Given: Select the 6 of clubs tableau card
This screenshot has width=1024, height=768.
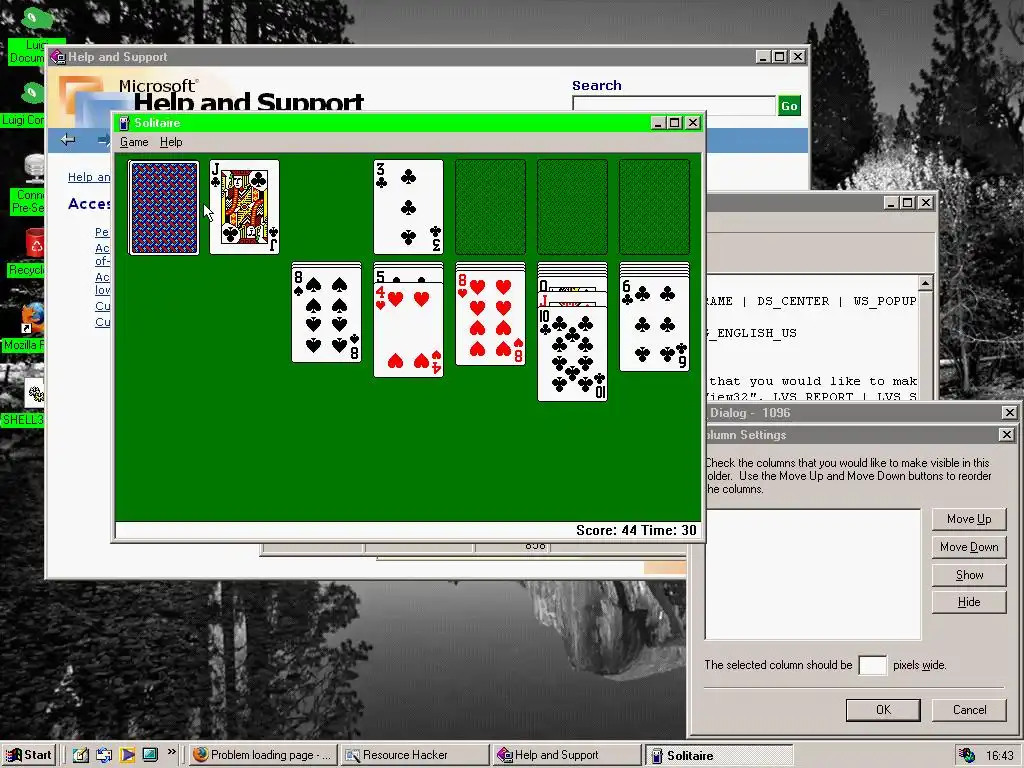Looking at the screenshot, I should point(654,323).
